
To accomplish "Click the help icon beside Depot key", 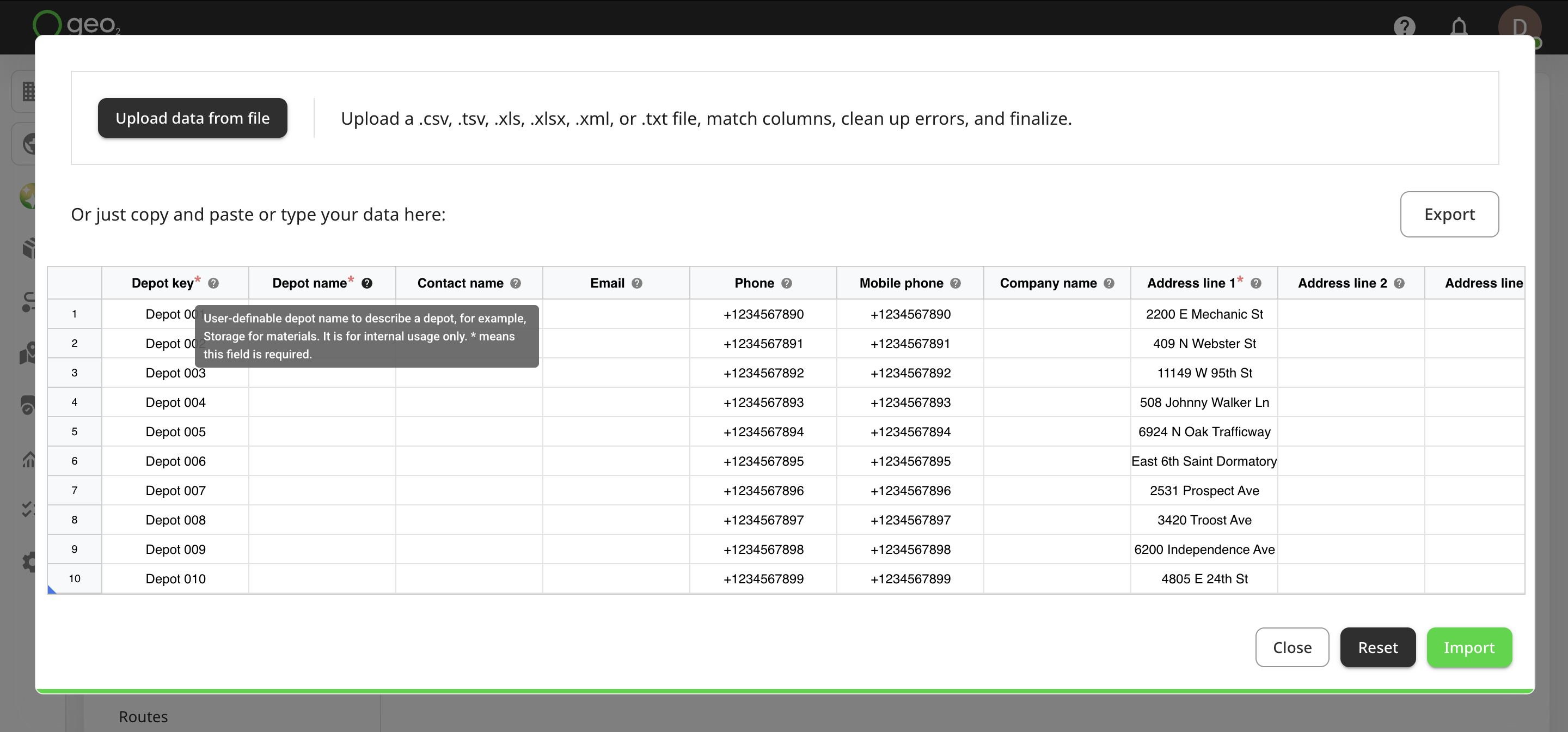I will pyautogui.click(x=213, y=283).
